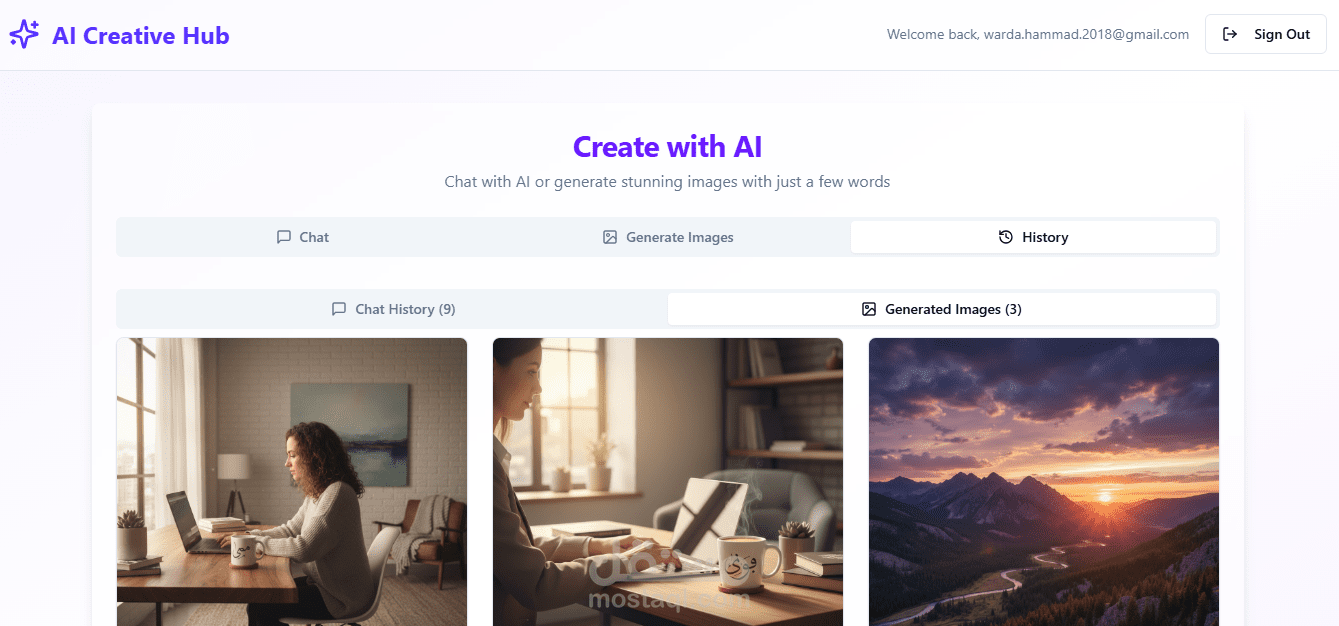Open the curly-haired woman at laptop image

(x=292, y=482)
